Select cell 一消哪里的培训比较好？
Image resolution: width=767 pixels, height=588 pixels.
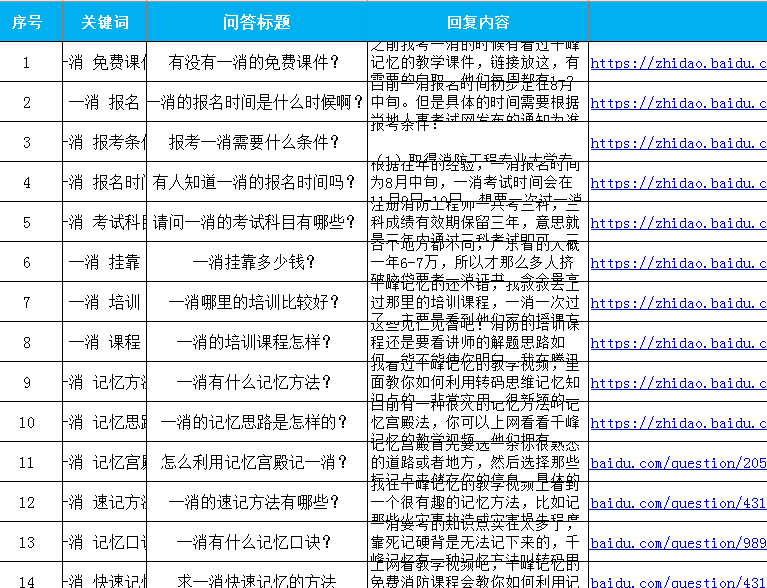[257, 302]
